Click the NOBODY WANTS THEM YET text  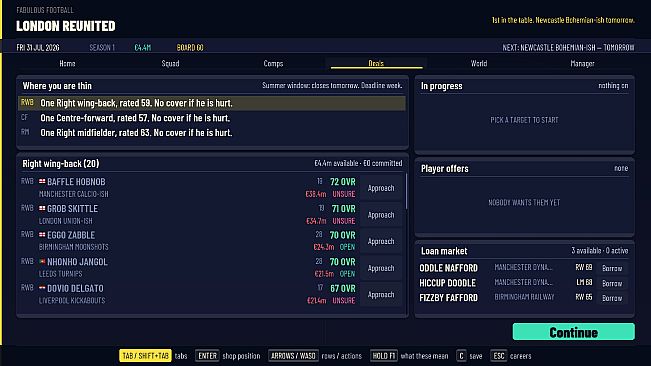(524, 203)
